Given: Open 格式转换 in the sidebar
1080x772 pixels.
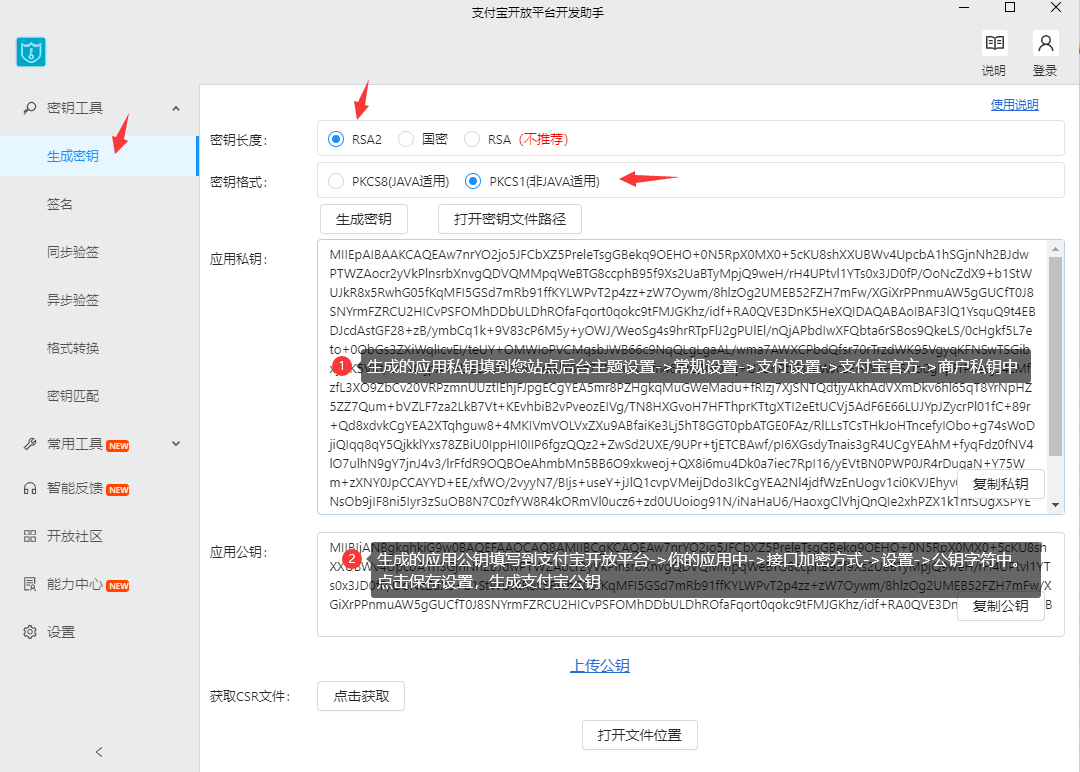Looking at the screenshot, I should click(x=73, y=348).
